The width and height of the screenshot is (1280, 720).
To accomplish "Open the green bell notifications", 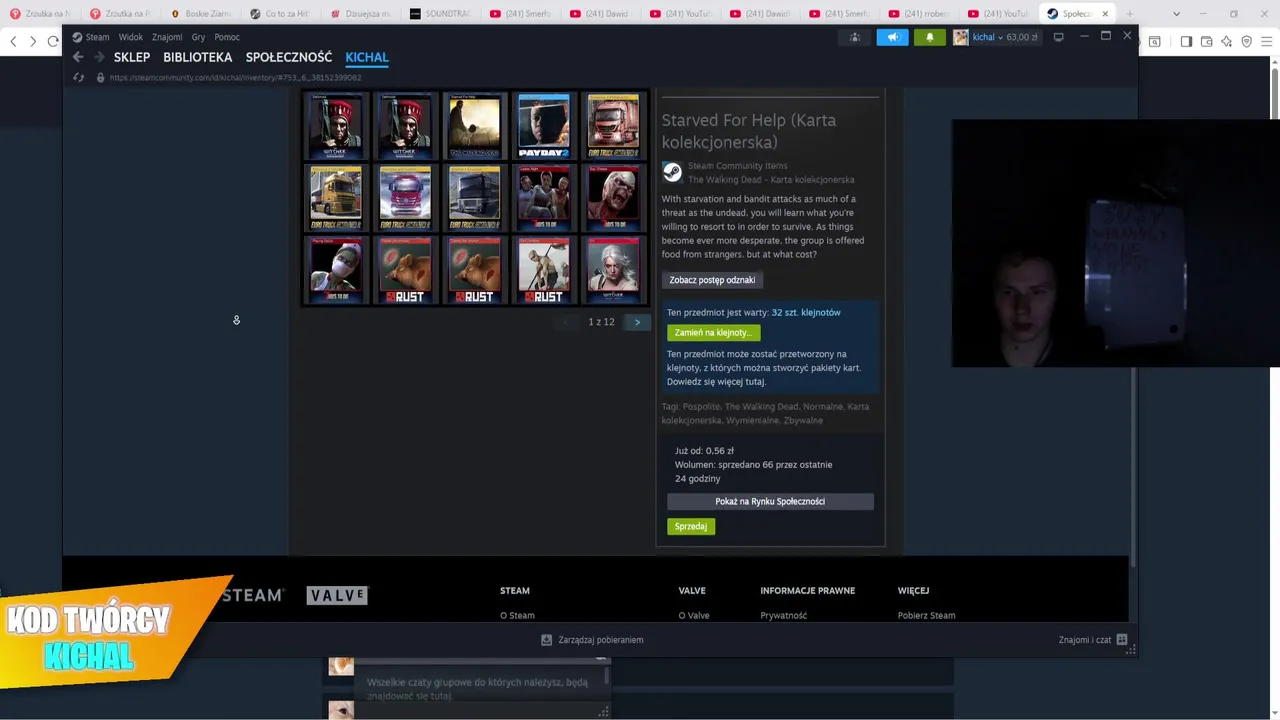I will pos(930,37).
